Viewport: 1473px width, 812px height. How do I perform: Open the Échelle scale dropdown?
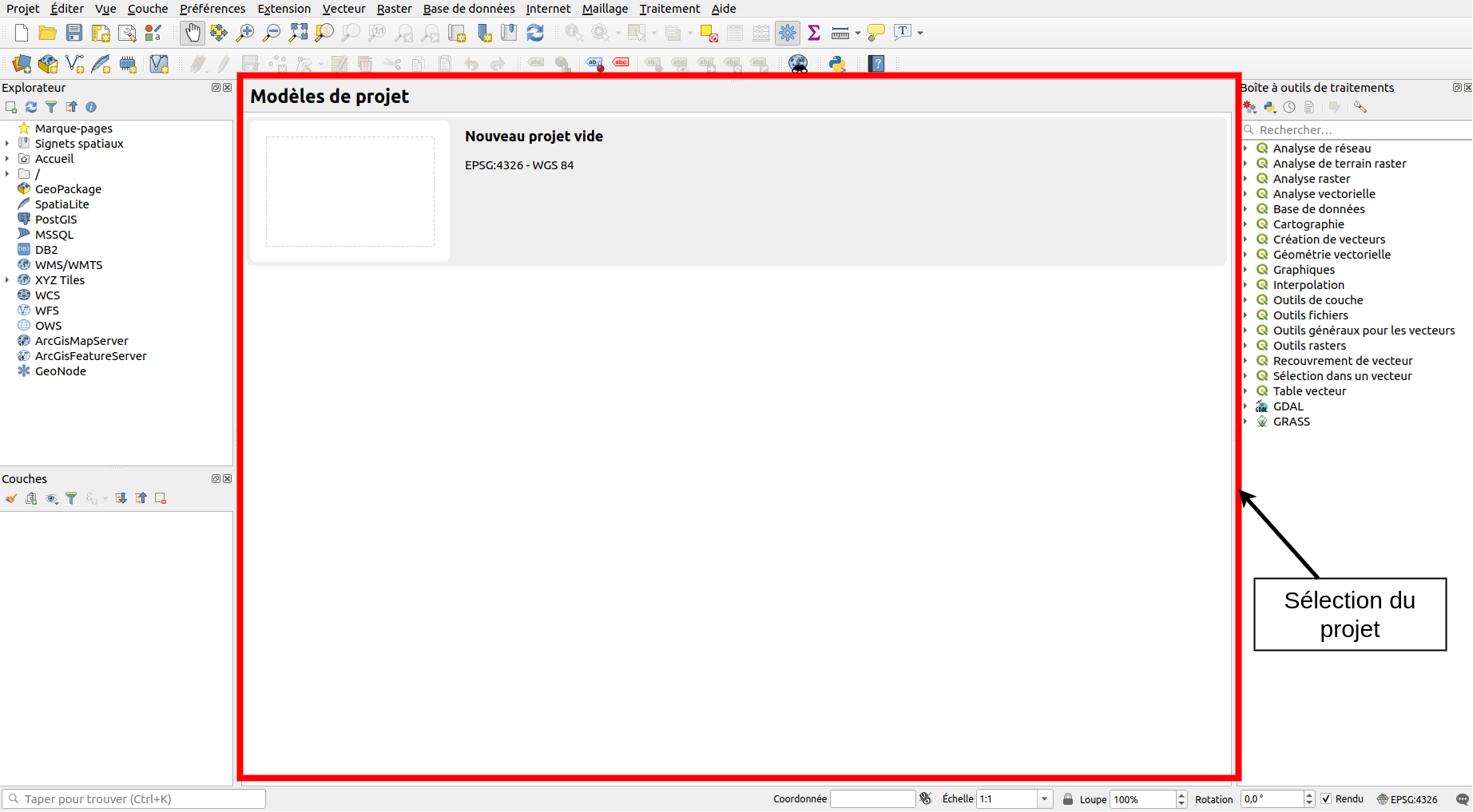(1044, 799)
